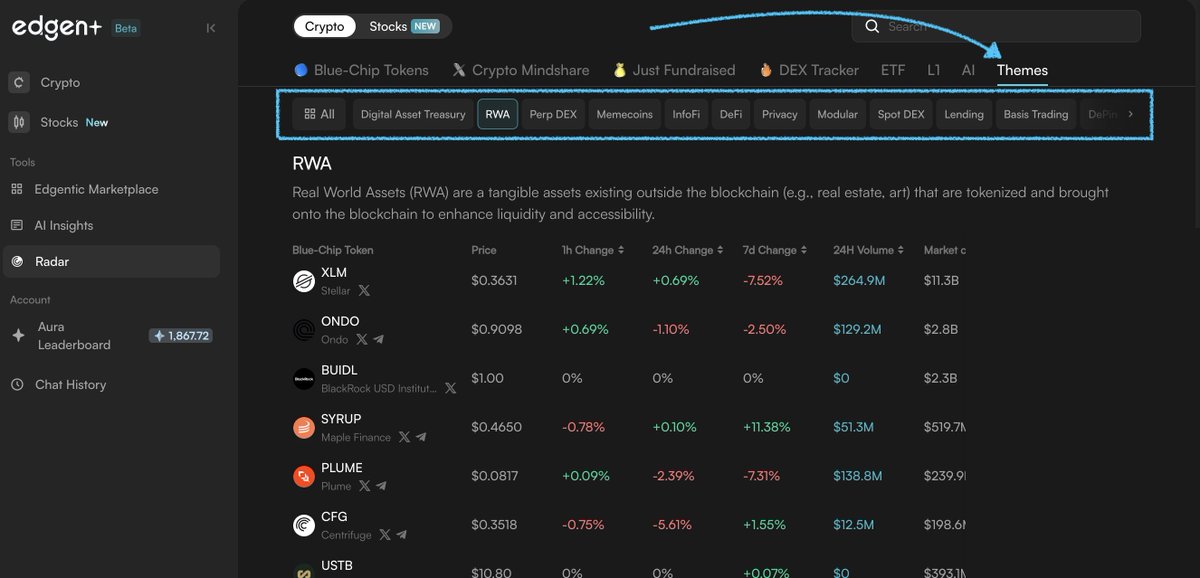1200x578 pixels.
Task: Select the Digital Asset Treasury filter
Action: 413,114
